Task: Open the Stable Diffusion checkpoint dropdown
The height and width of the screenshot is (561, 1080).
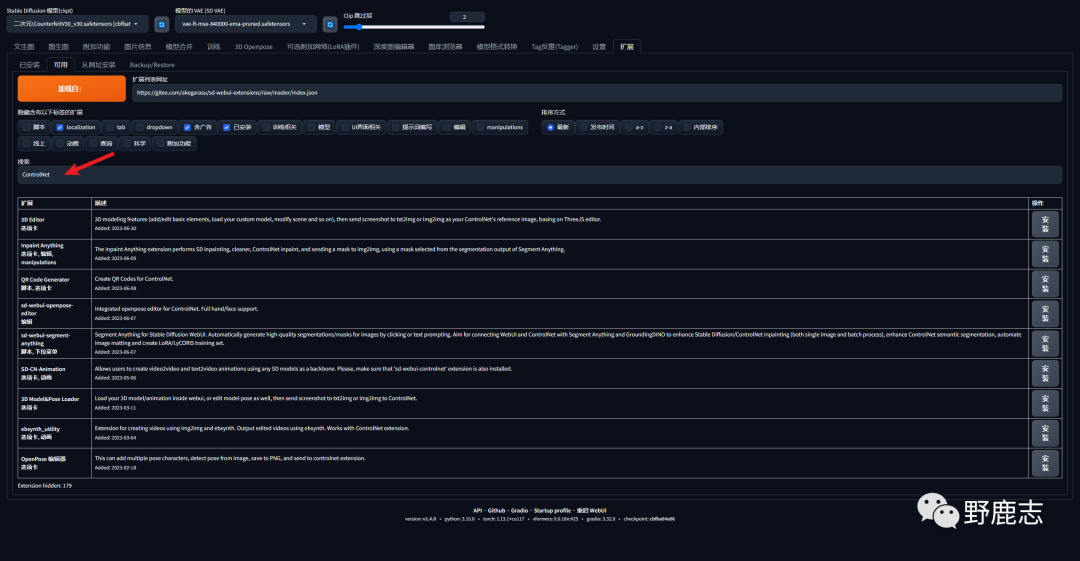Action: [77, 24]
